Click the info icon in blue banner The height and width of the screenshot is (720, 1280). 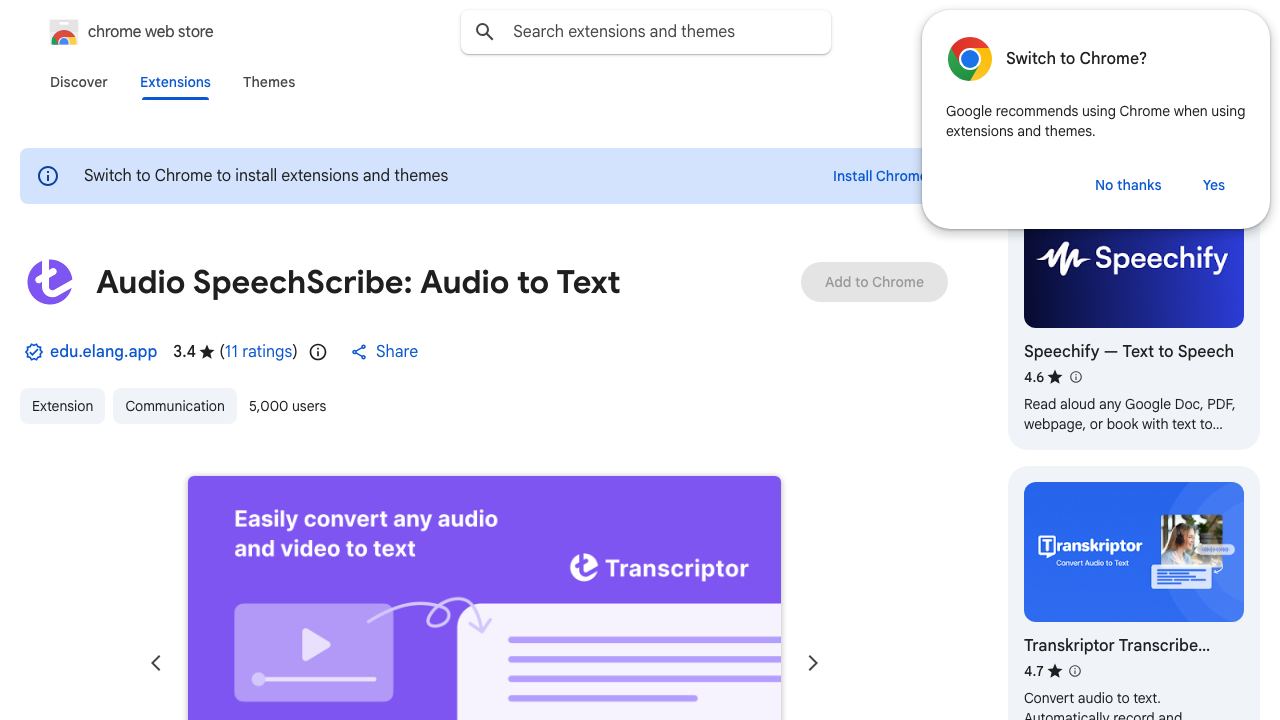48,176
